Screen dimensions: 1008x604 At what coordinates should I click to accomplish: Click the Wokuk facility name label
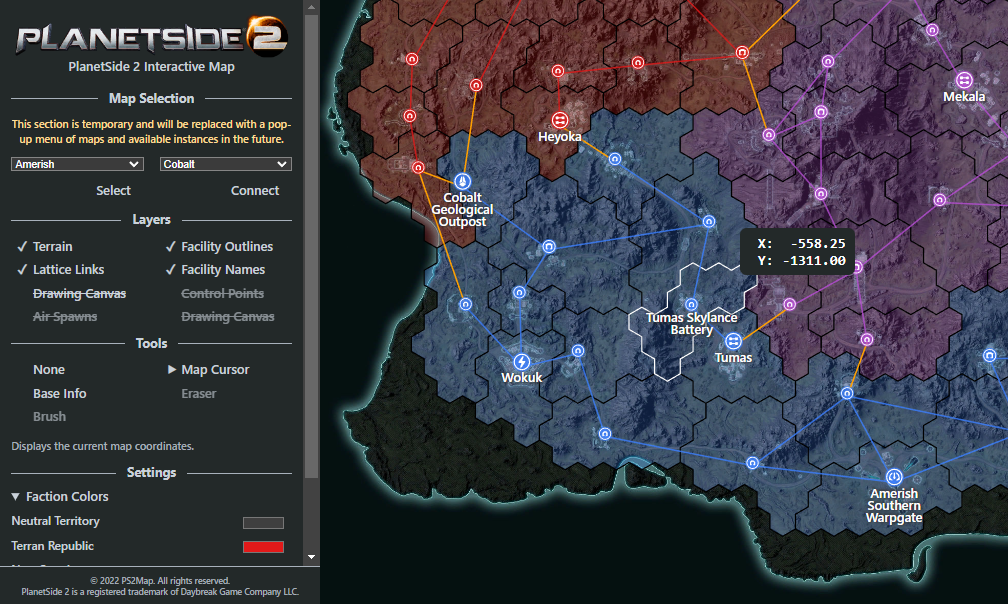(x=521, y=378)
